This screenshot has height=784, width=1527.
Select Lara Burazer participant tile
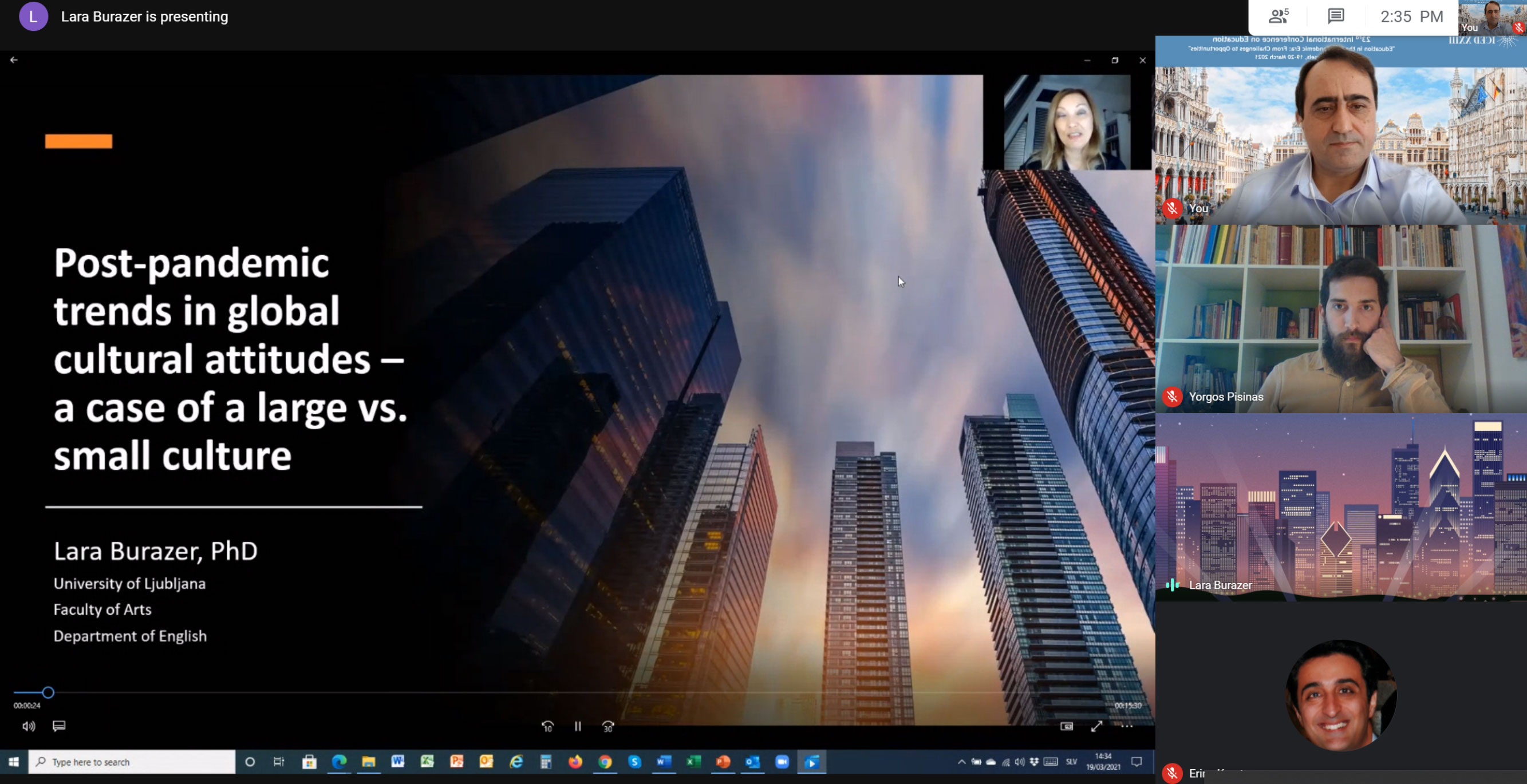tap(1340, 507)
